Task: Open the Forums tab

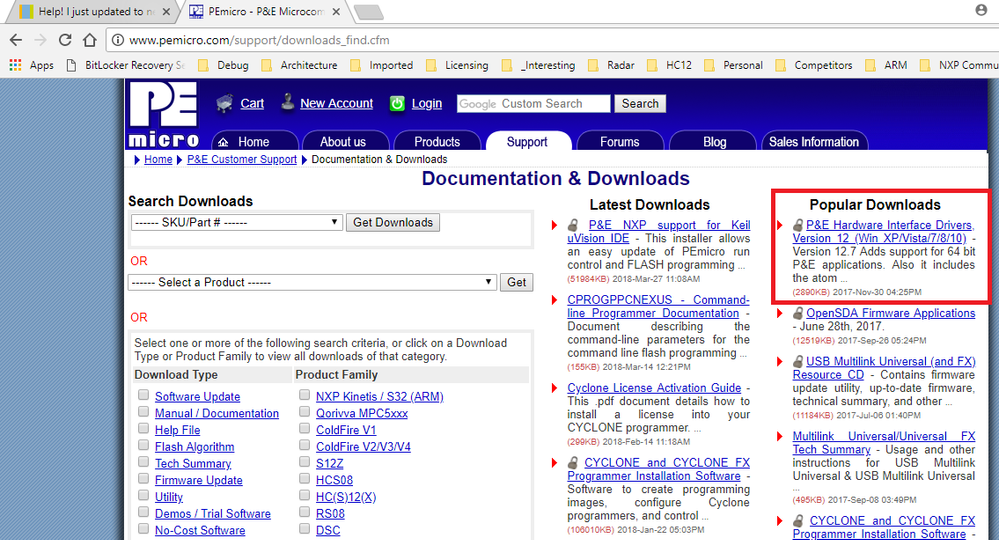Action: (619, 141)
